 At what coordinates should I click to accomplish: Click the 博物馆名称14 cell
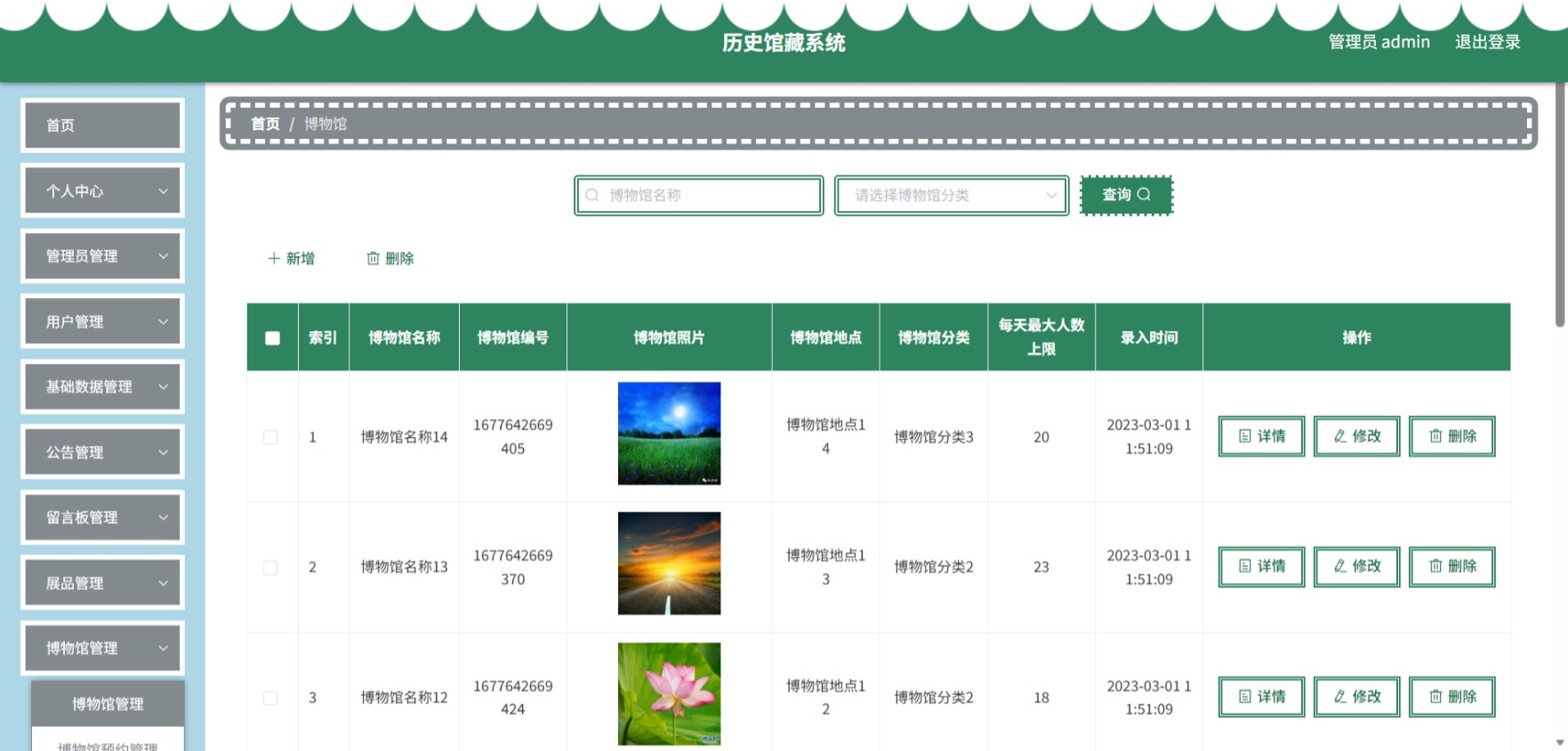(x=405, y=437)
